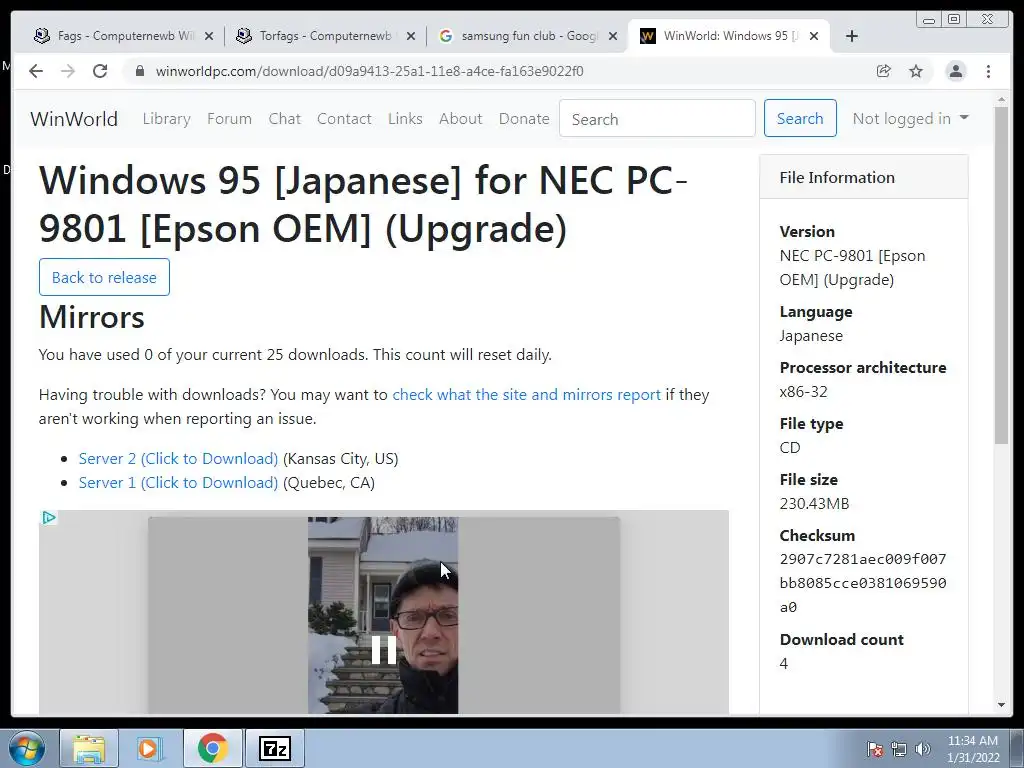Open the Links nav item
The image size is (1024, 768).
(x=405, y=119)
